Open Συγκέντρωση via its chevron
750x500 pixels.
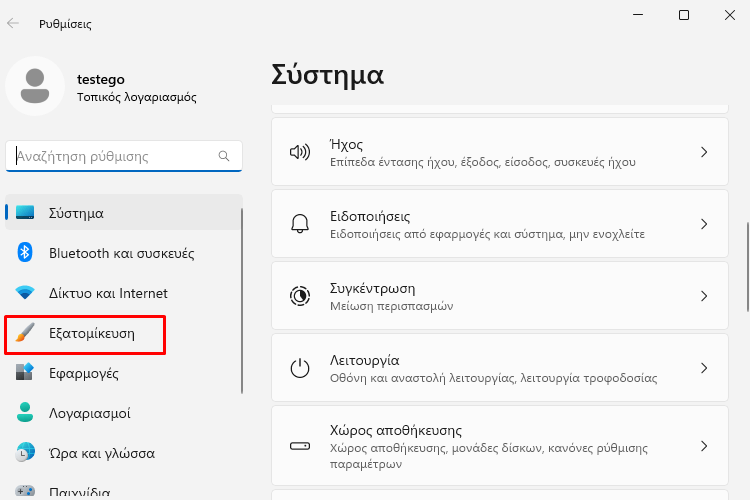tap(704, 296)
